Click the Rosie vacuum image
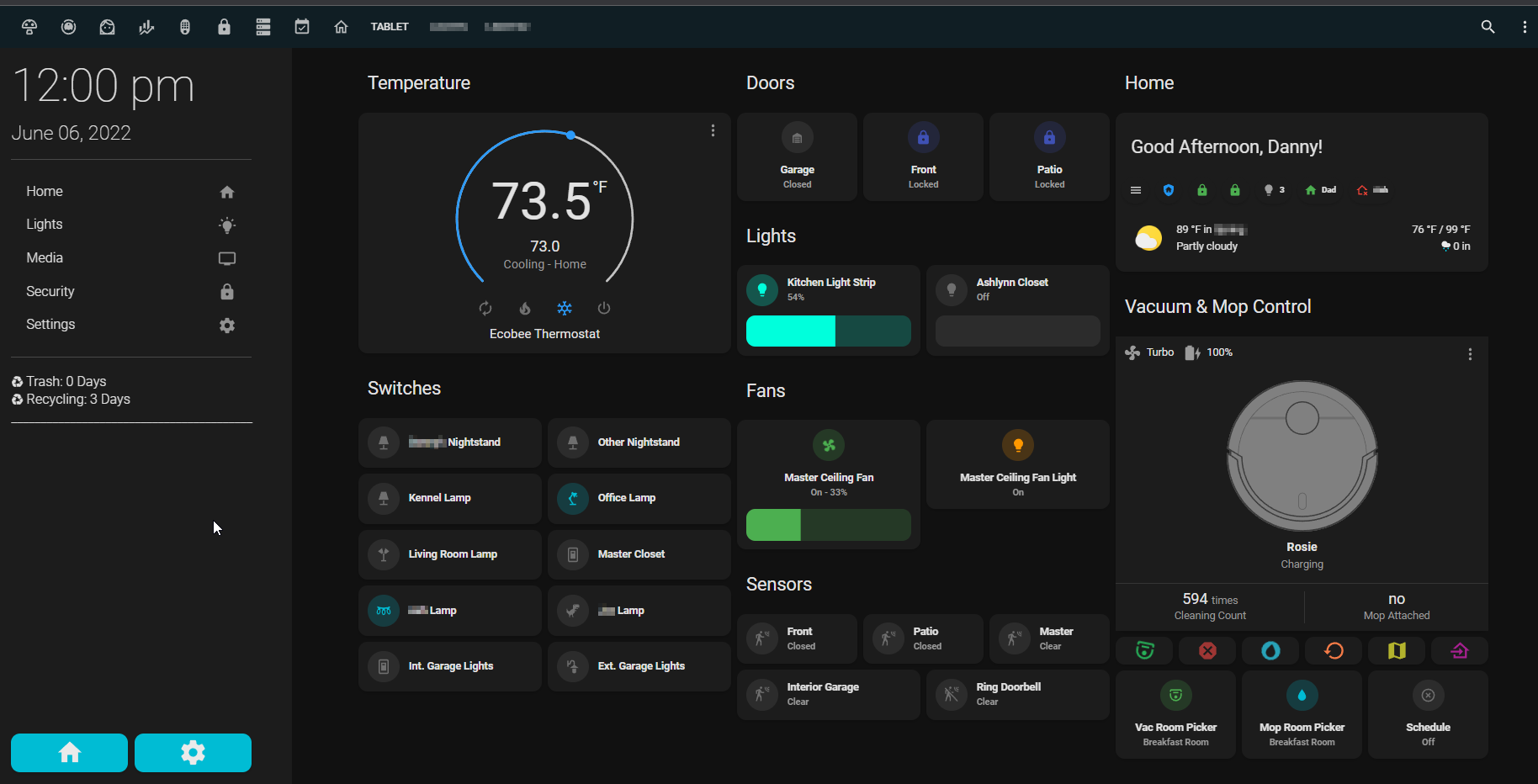Screen dimensions: 1538x784 (1302, 456)
